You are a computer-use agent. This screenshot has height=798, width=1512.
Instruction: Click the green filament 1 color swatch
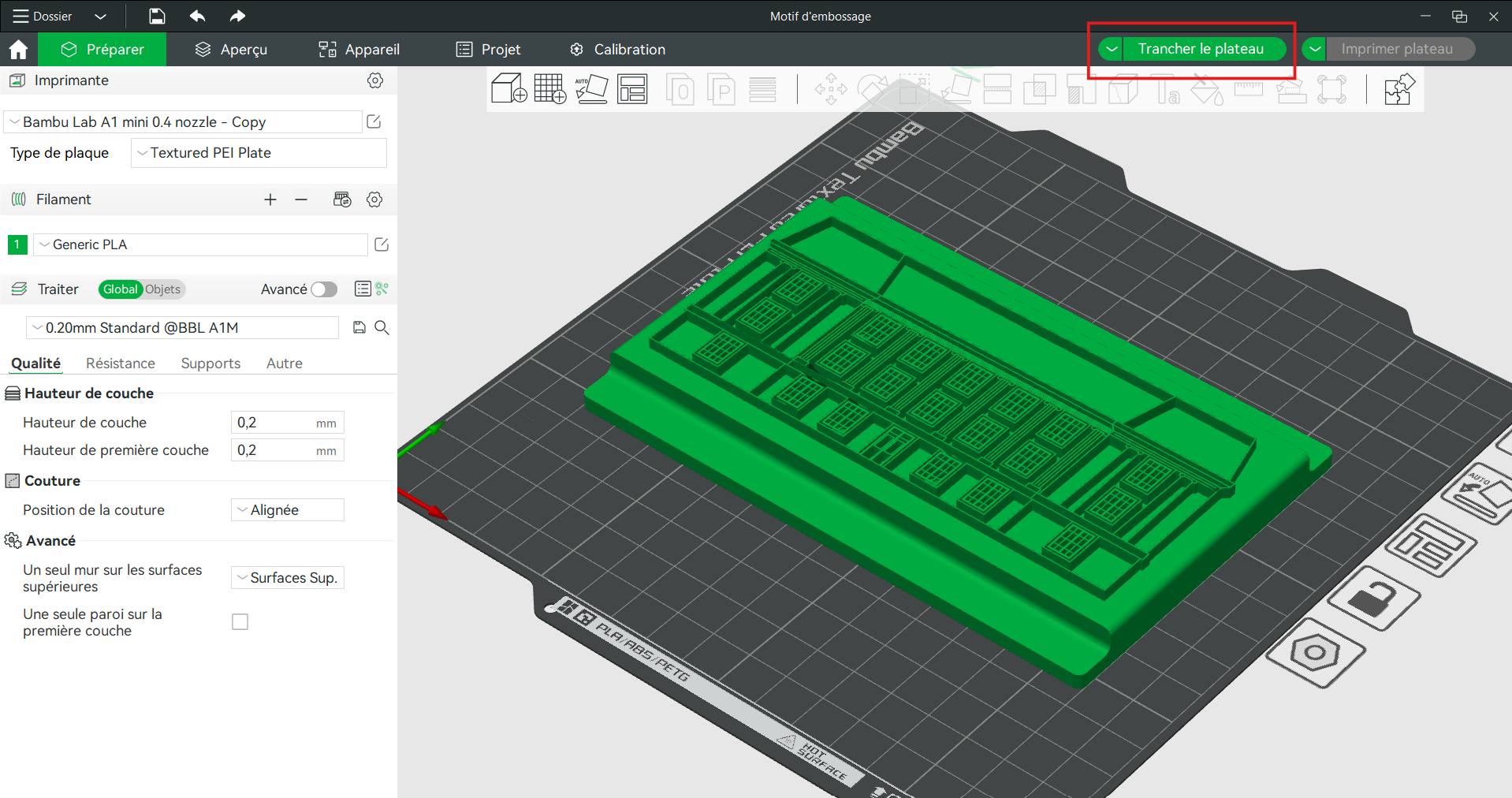(x=17, y=244)
